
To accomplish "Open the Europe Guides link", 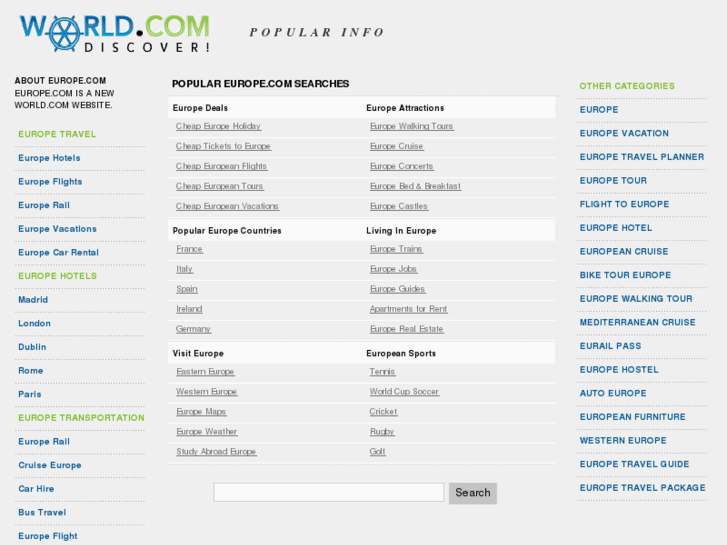I will point(397,289).
